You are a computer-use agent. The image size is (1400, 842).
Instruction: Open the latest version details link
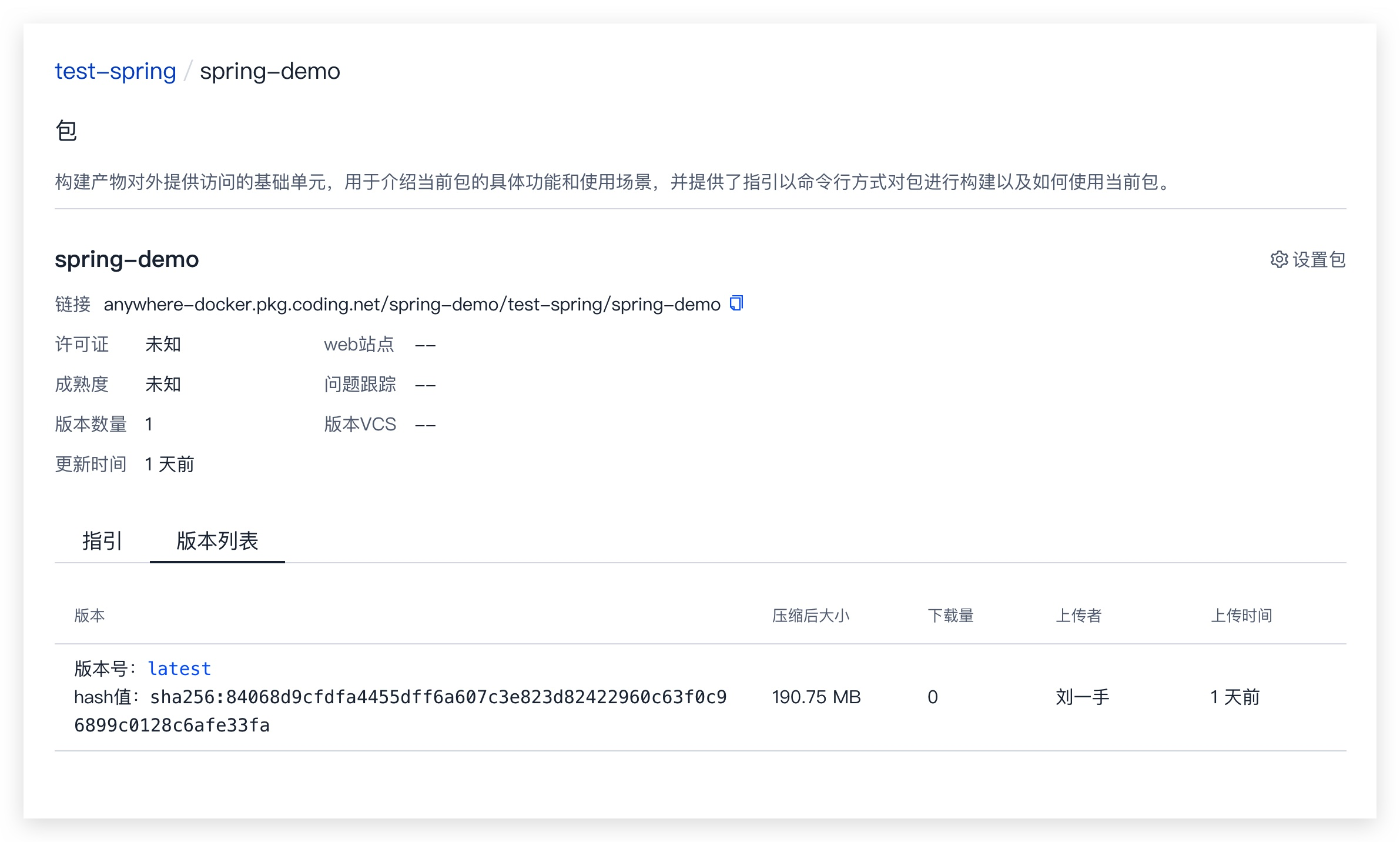click(180, 668)
